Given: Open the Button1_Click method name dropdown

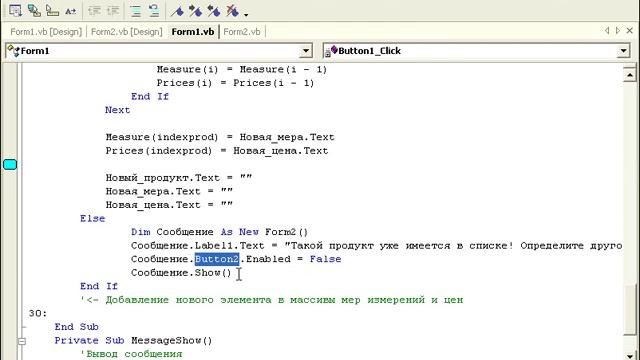Looking at the screenshot, I should (623, 51).
